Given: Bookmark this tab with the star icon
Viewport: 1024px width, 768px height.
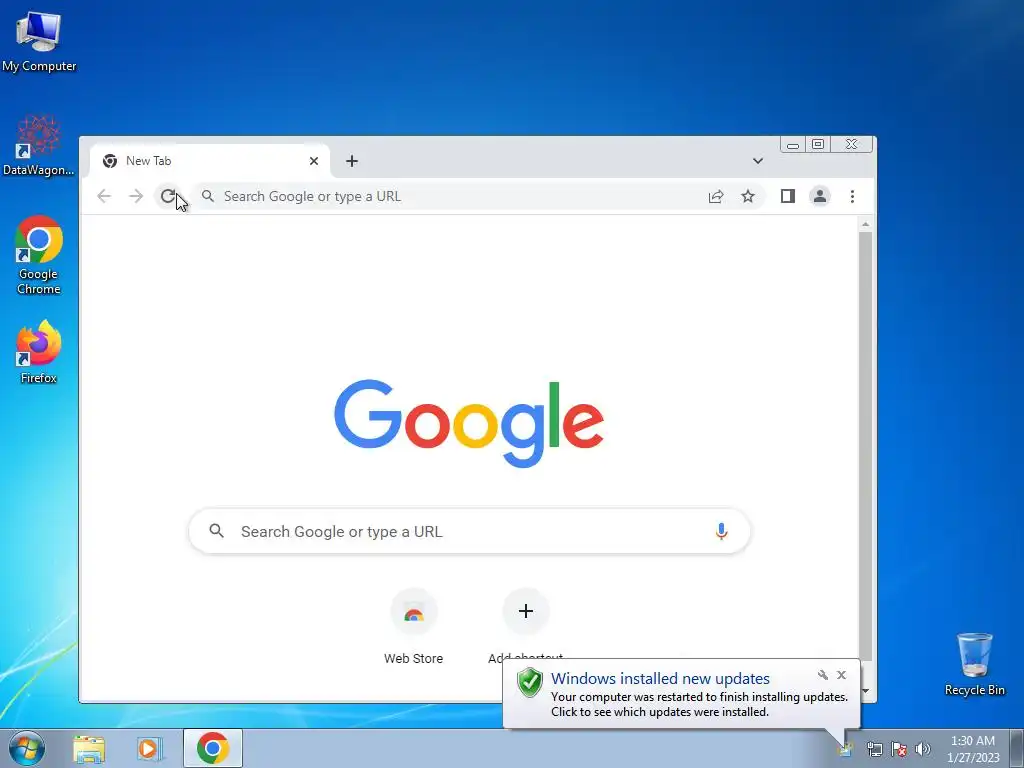Looking at the screenshot, I should [748, 196].
